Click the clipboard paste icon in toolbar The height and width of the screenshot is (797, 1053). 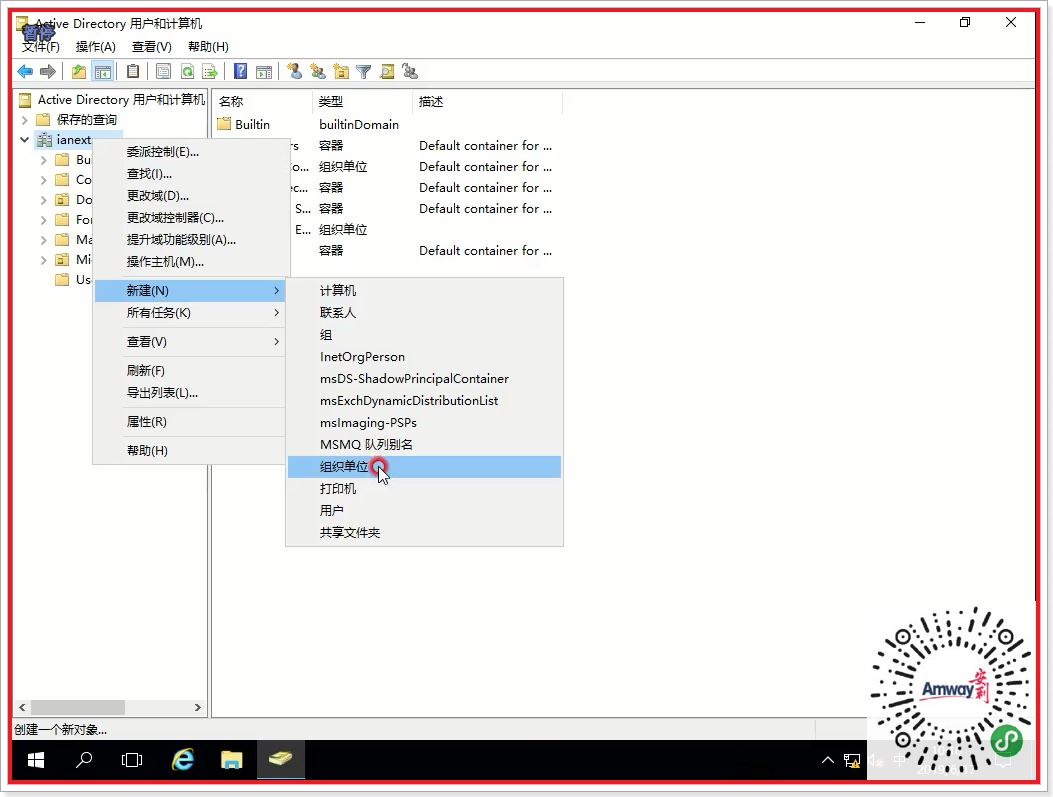tap(133, 71)
